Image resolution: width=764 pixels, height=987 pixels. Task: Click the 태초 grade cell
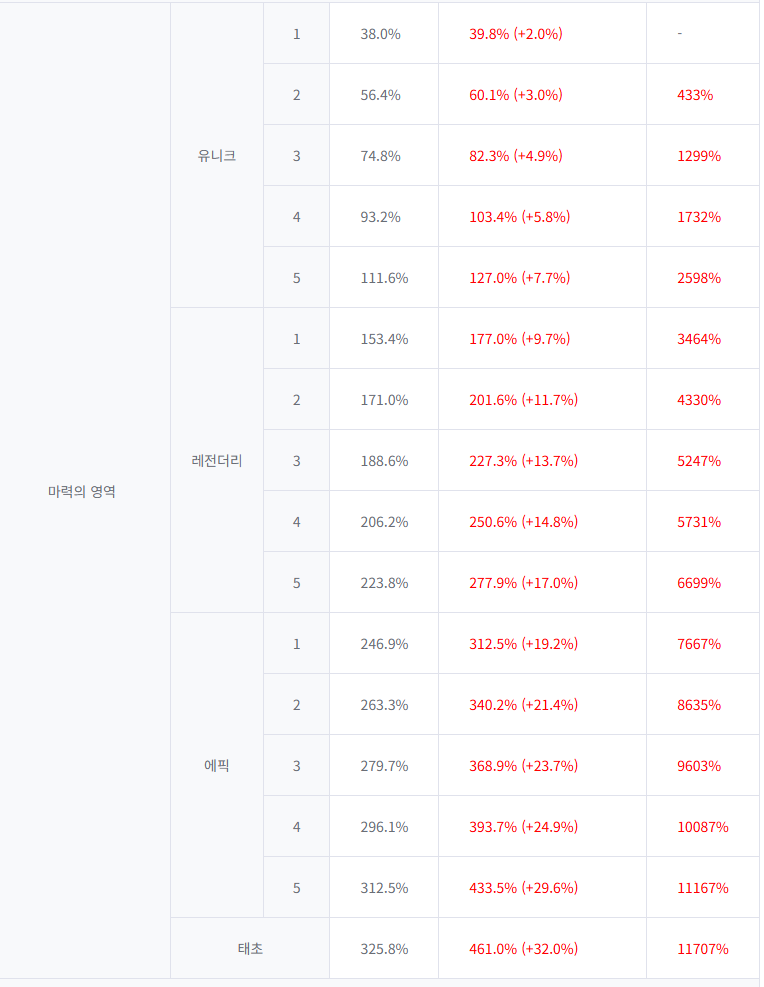250,948
